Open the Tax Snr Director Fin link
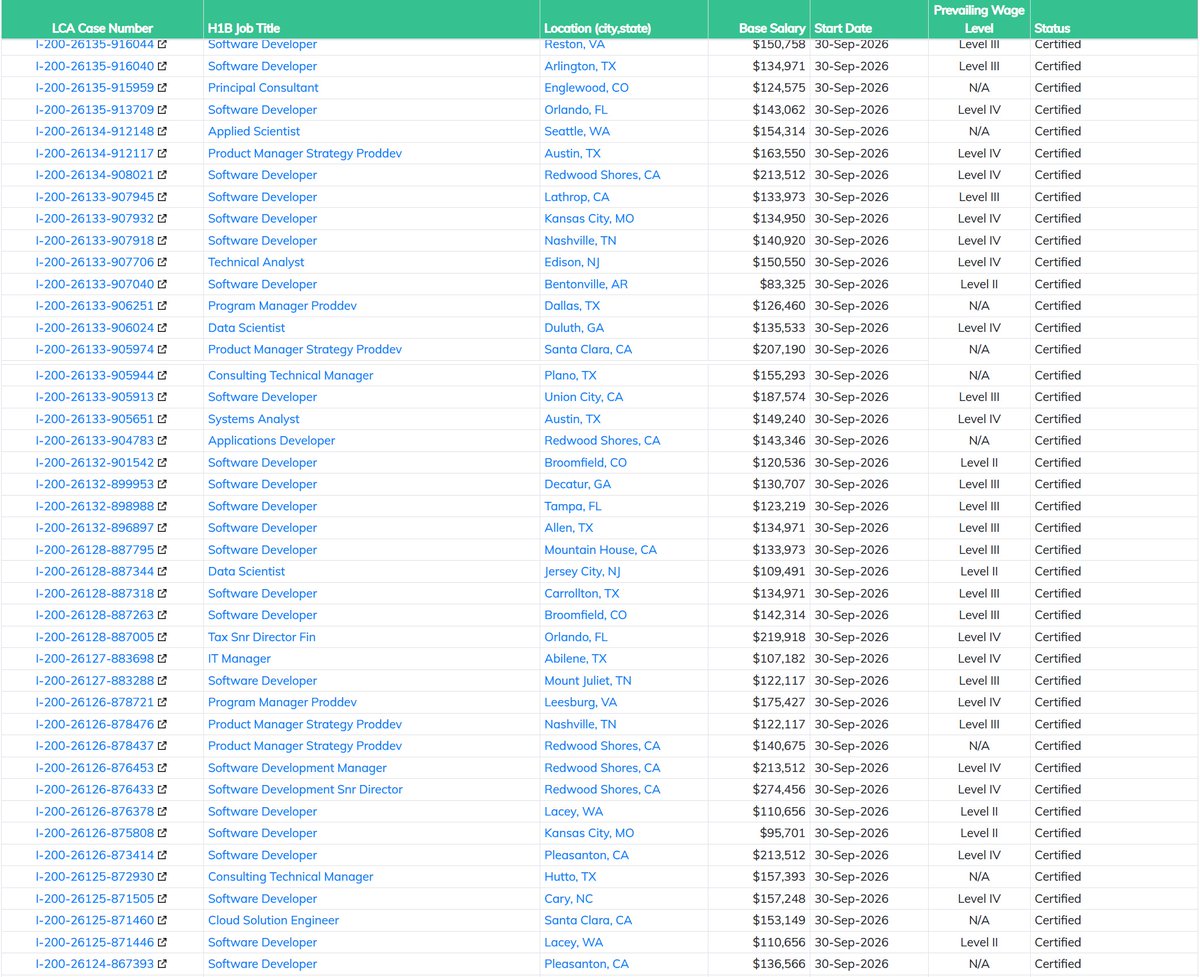The image size is (1200, 977). tap(262, 637)
